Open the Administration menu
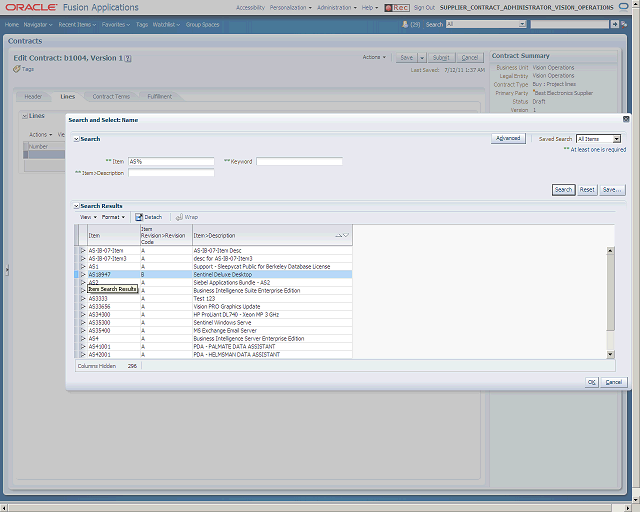The height and width of the screenshot is (512, 640). tap(337, 8)
